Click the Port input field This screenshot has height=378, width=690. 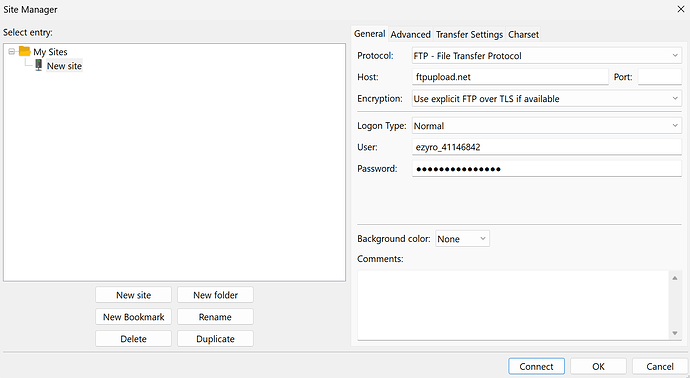tap(660, 77)
